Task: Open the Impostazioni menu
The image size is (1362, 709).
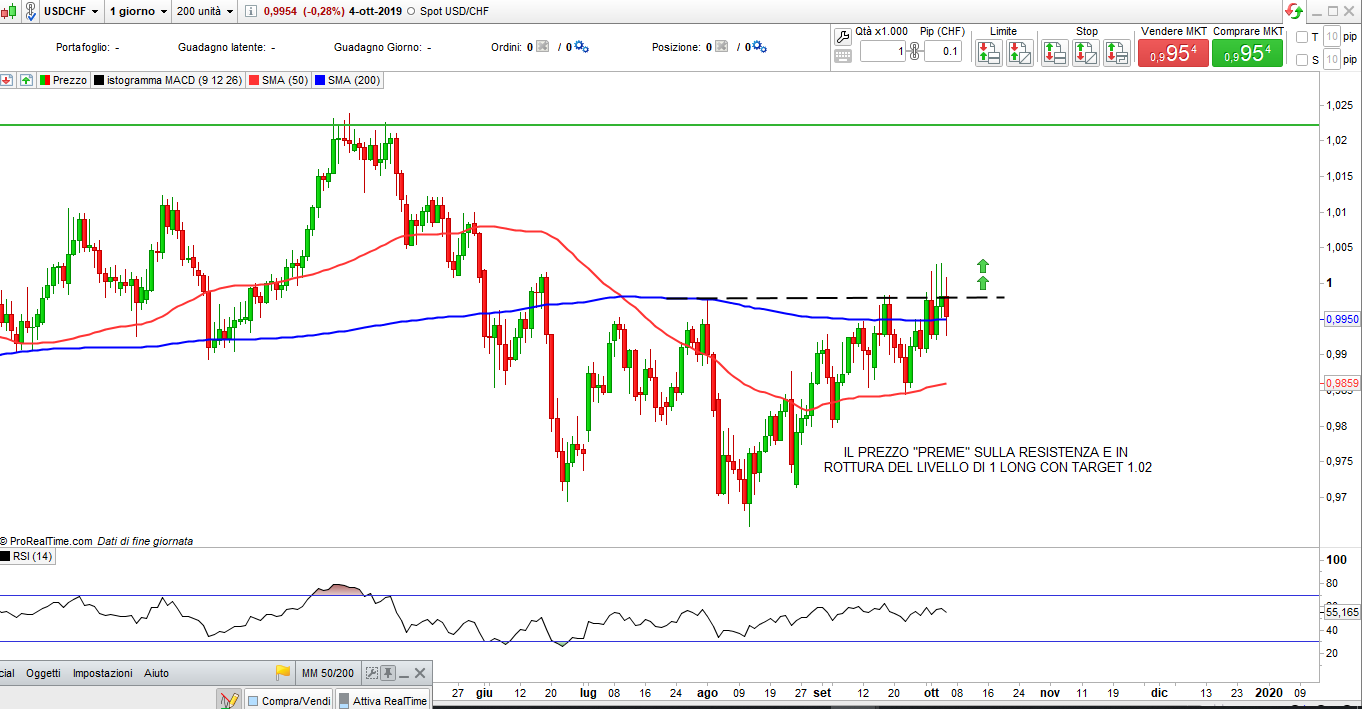Action: [x=102, y=673]
